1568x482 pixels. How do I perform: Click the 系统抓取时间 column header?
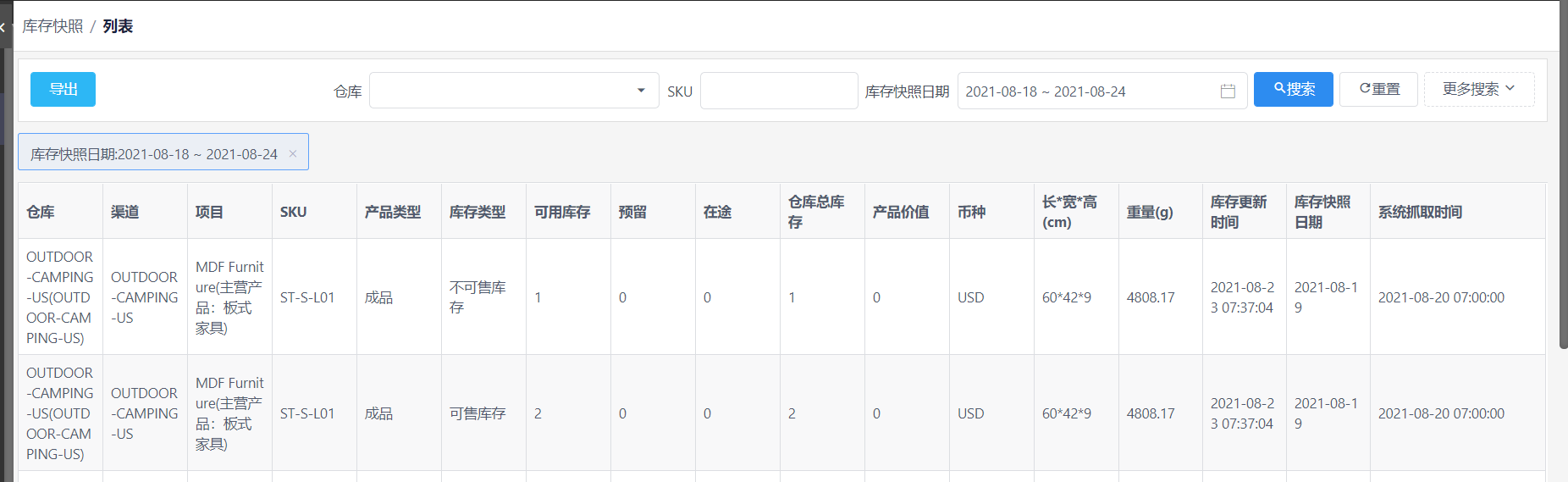(x=1420, y=212)
